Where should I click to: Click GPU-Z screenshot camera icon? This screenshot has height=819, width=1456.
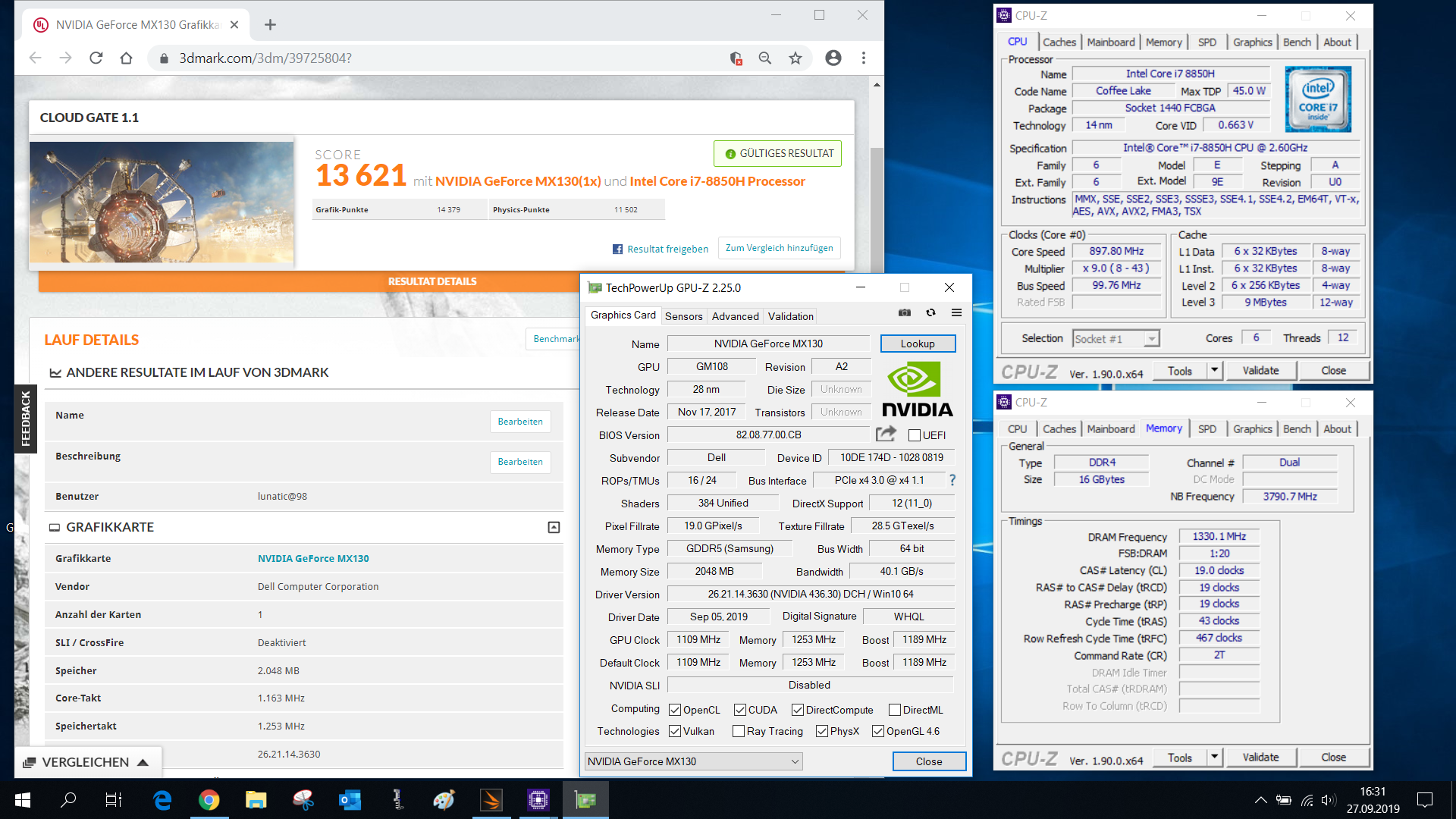905,312
